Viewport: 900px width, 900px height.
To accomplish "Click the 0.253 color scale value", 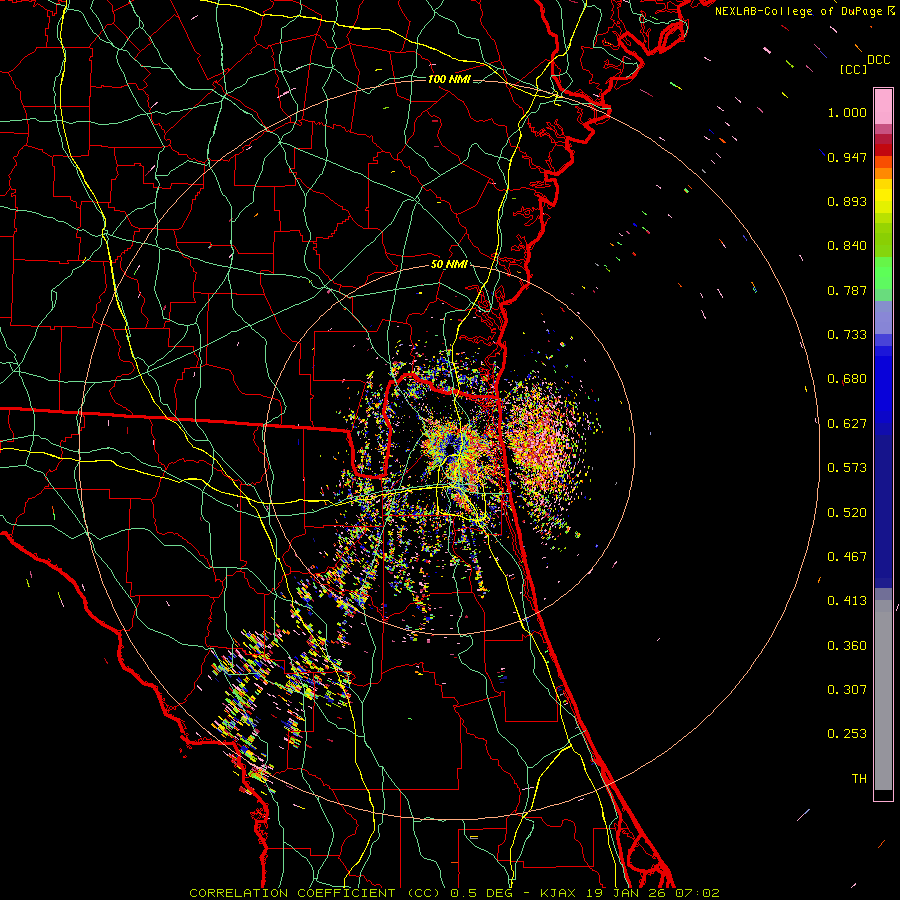I will (x=847, y=734).
